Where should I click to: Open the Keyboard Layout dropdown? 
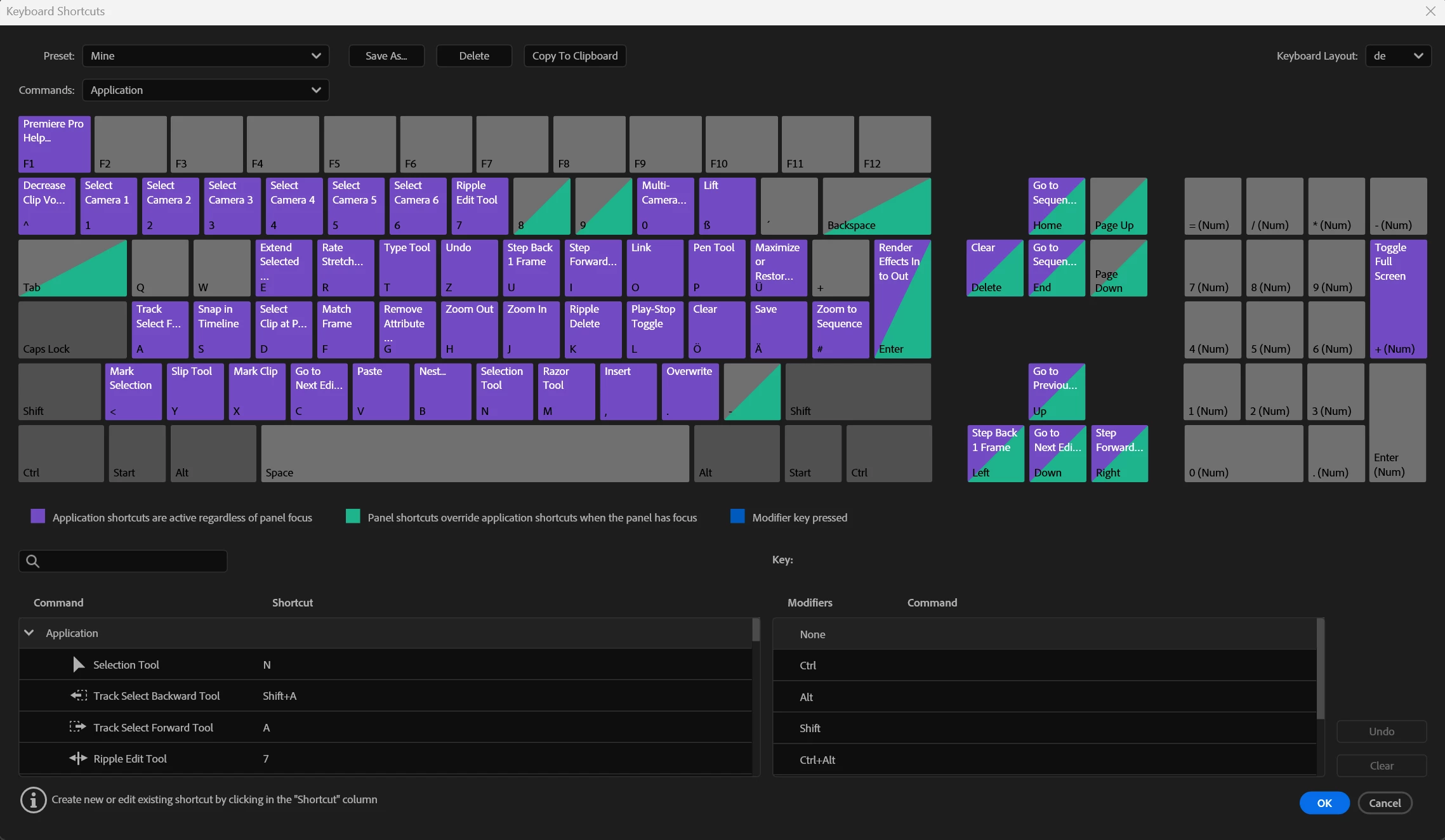(x=1398, y=56)
